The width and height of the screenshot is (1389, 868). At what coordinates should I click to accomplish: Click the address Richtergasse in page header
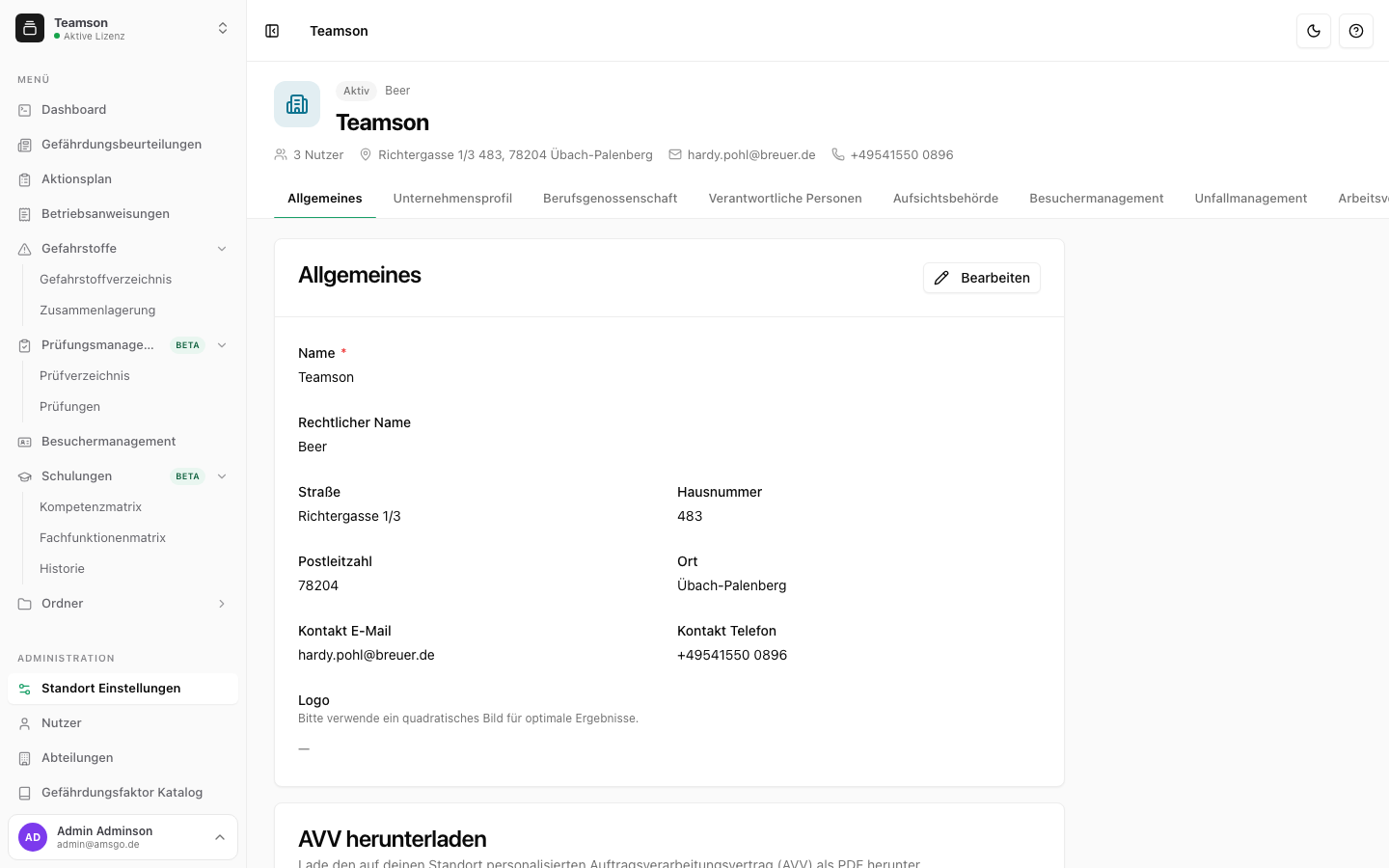515,154
